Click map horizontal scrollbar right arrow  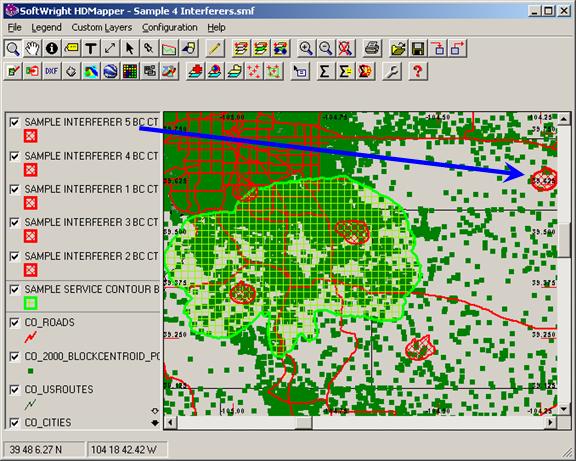click(550, 422)
